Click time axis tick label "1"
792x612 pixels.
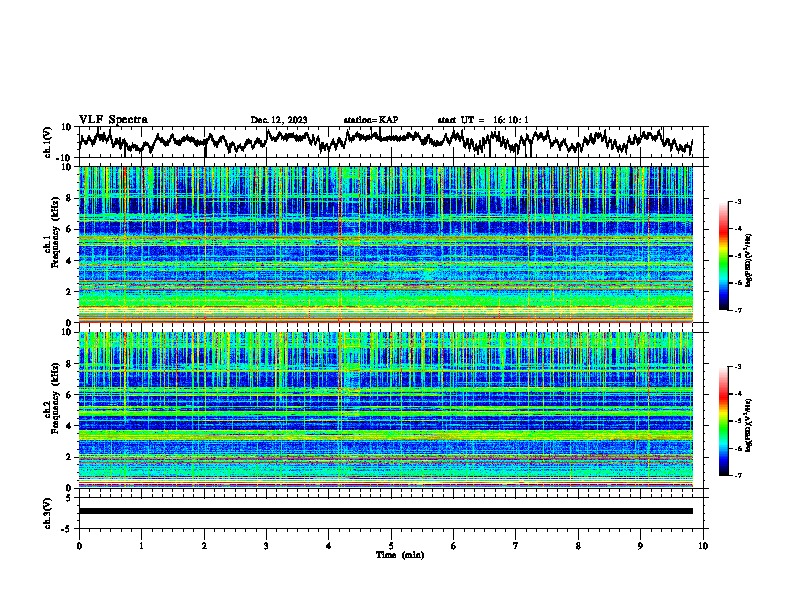coord(141,546)
